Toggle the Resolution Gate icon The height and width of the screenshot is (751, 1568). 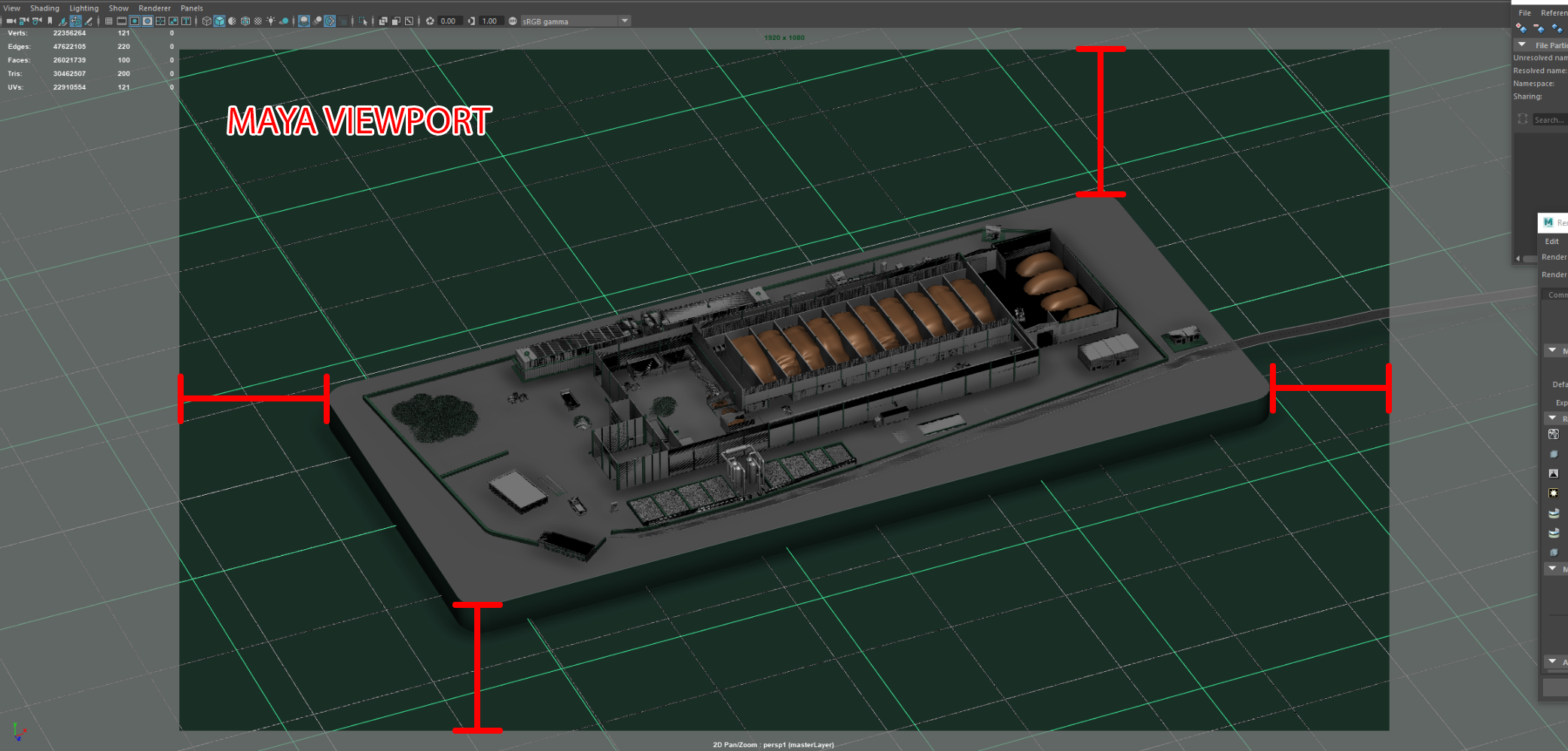coord(134,21)
